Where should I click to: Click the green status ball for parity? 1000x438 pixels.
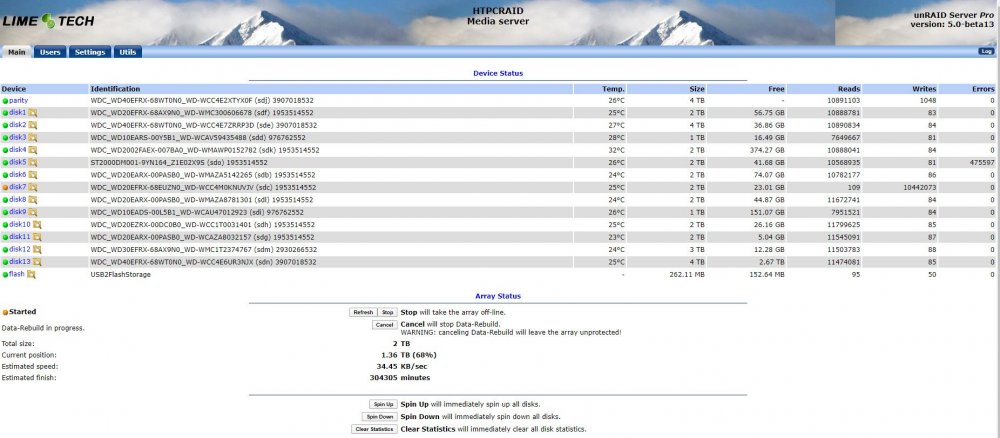point(5,101)
